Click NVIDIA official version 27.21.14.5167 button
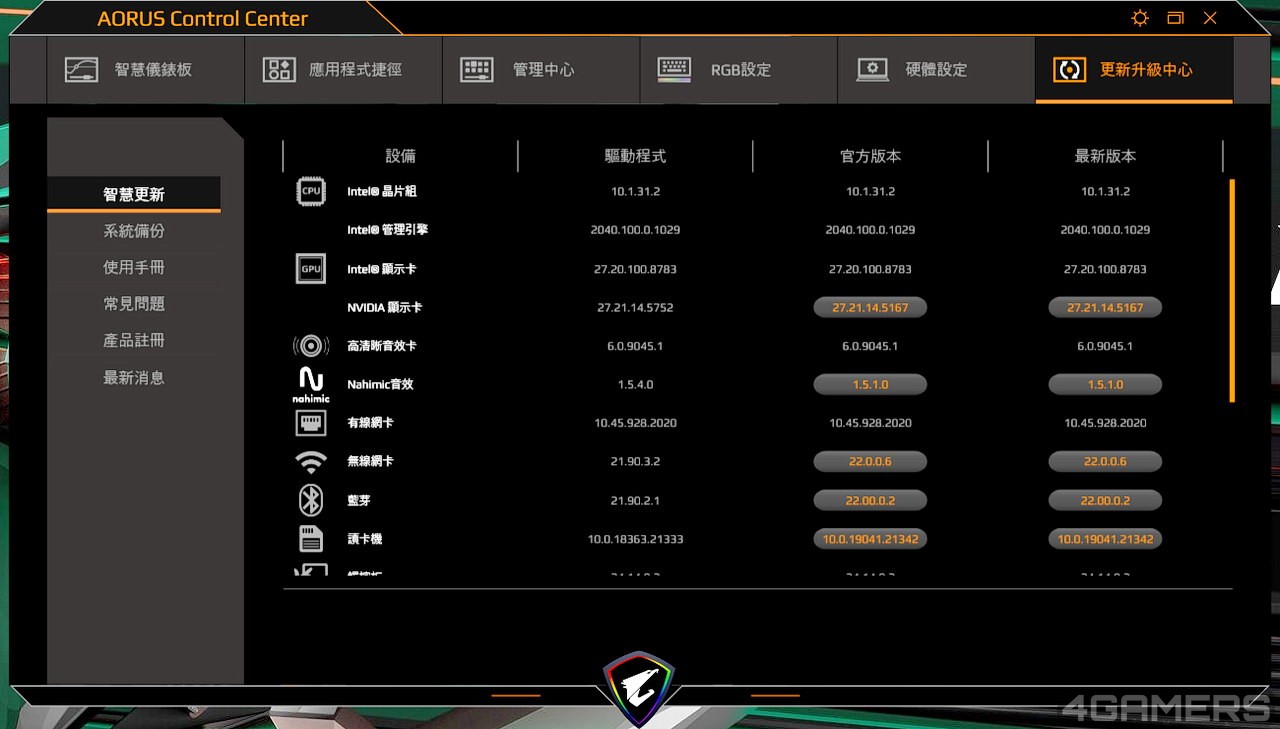The width and height of the screenshot is (1280, 729). [x=870, y=308]
